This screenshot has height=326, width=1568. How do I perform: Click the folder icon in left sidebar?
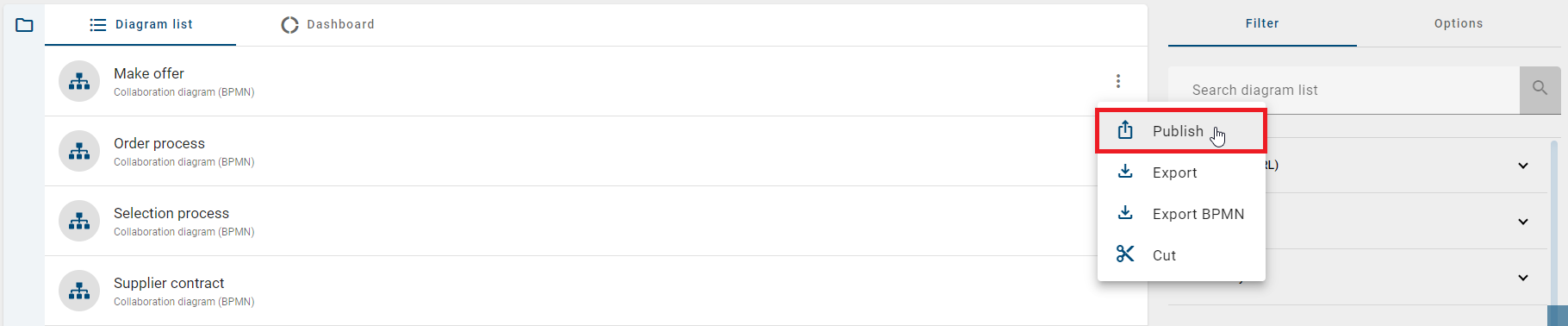point(24,25)
